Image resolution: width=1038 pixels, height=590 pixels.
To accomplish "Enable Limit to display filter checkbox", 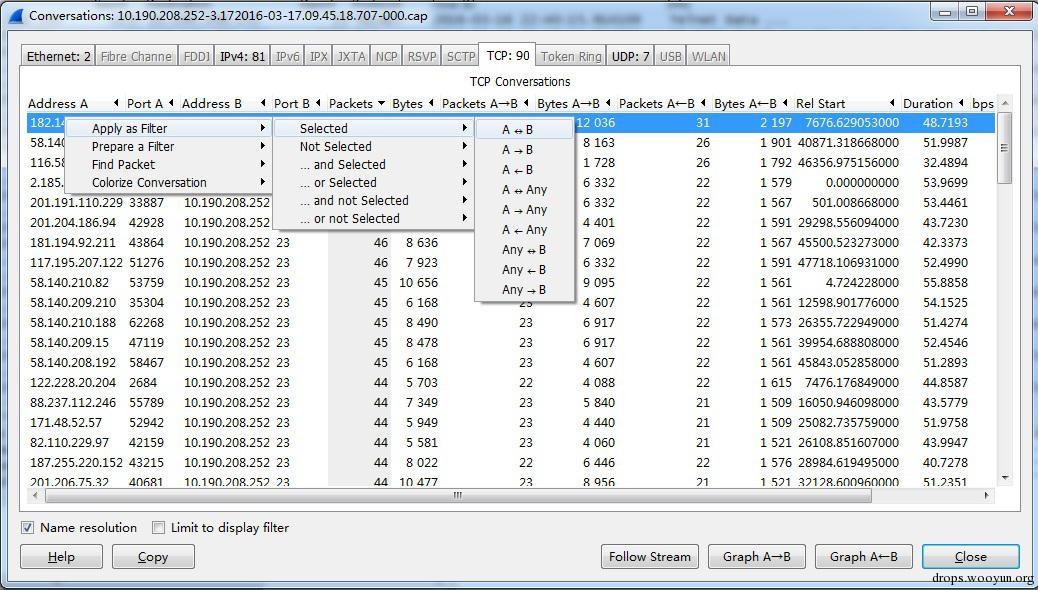I will [x=158, y=528].
